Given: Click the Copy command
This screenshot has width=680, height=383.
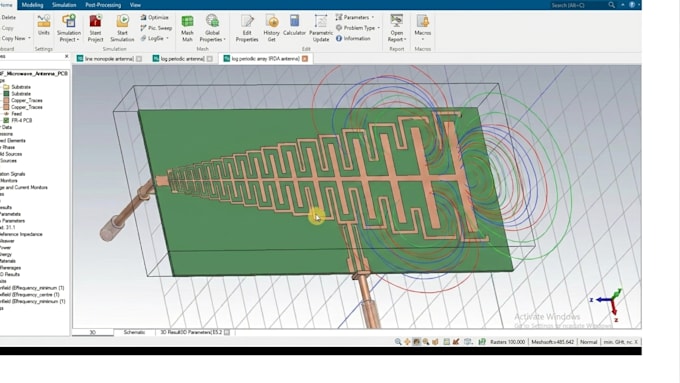Looking at the screenshot, I should click(x=8, y=28).
